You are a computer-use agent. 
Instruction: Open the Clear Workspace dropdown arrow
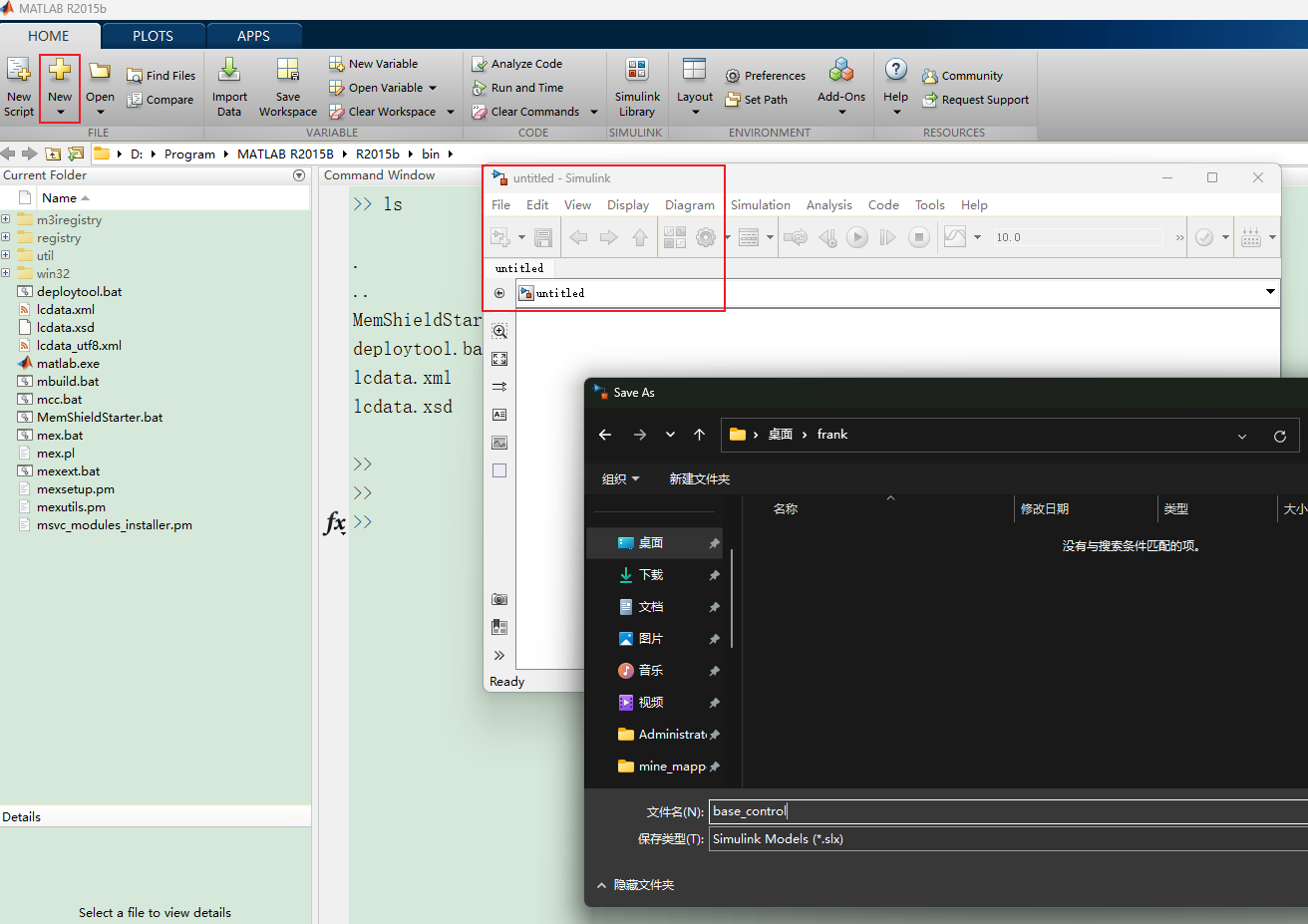[x=450, y=112]
